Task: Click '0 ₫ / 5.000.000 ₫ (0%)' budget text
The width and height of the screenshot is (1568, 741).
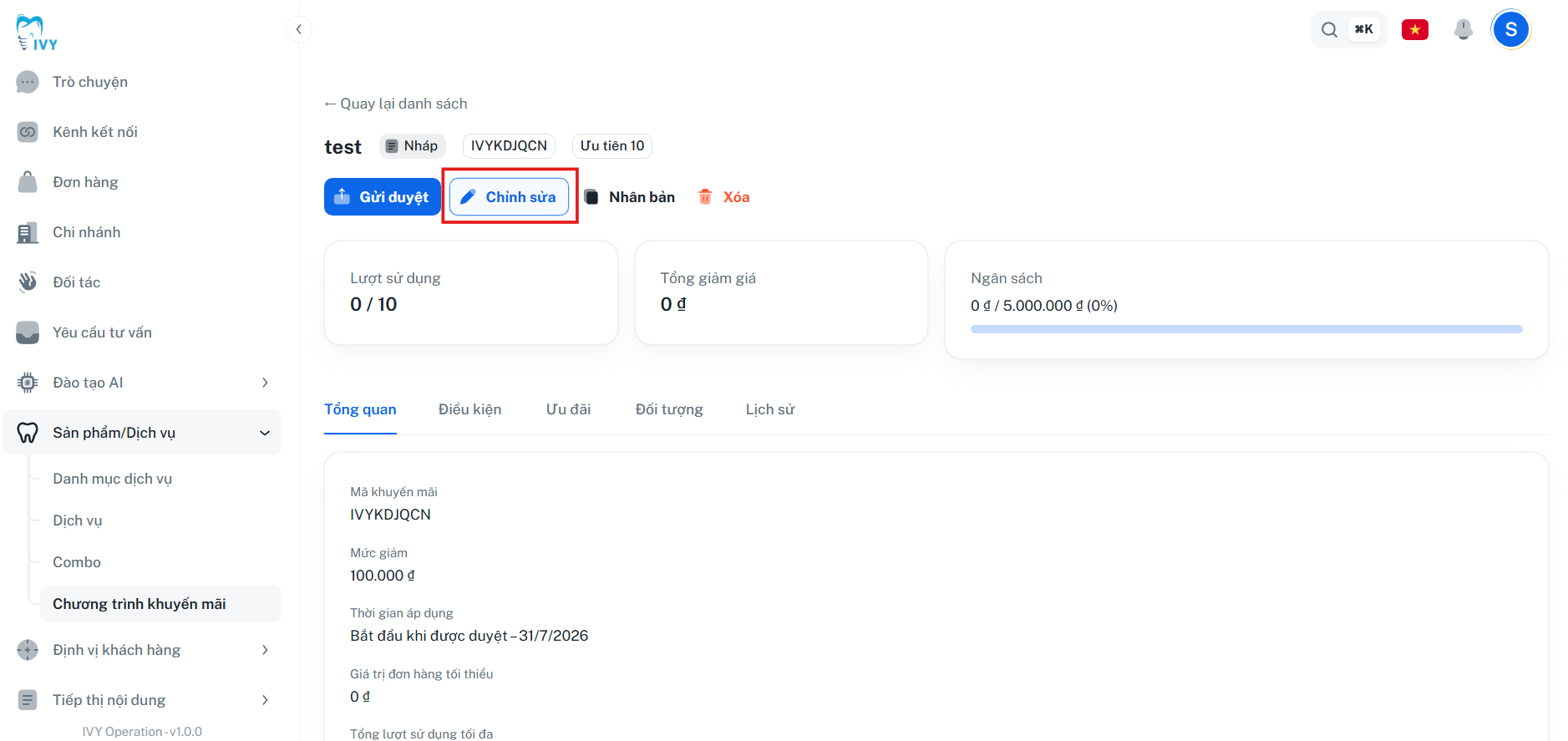Action: tap(1044, 306)
